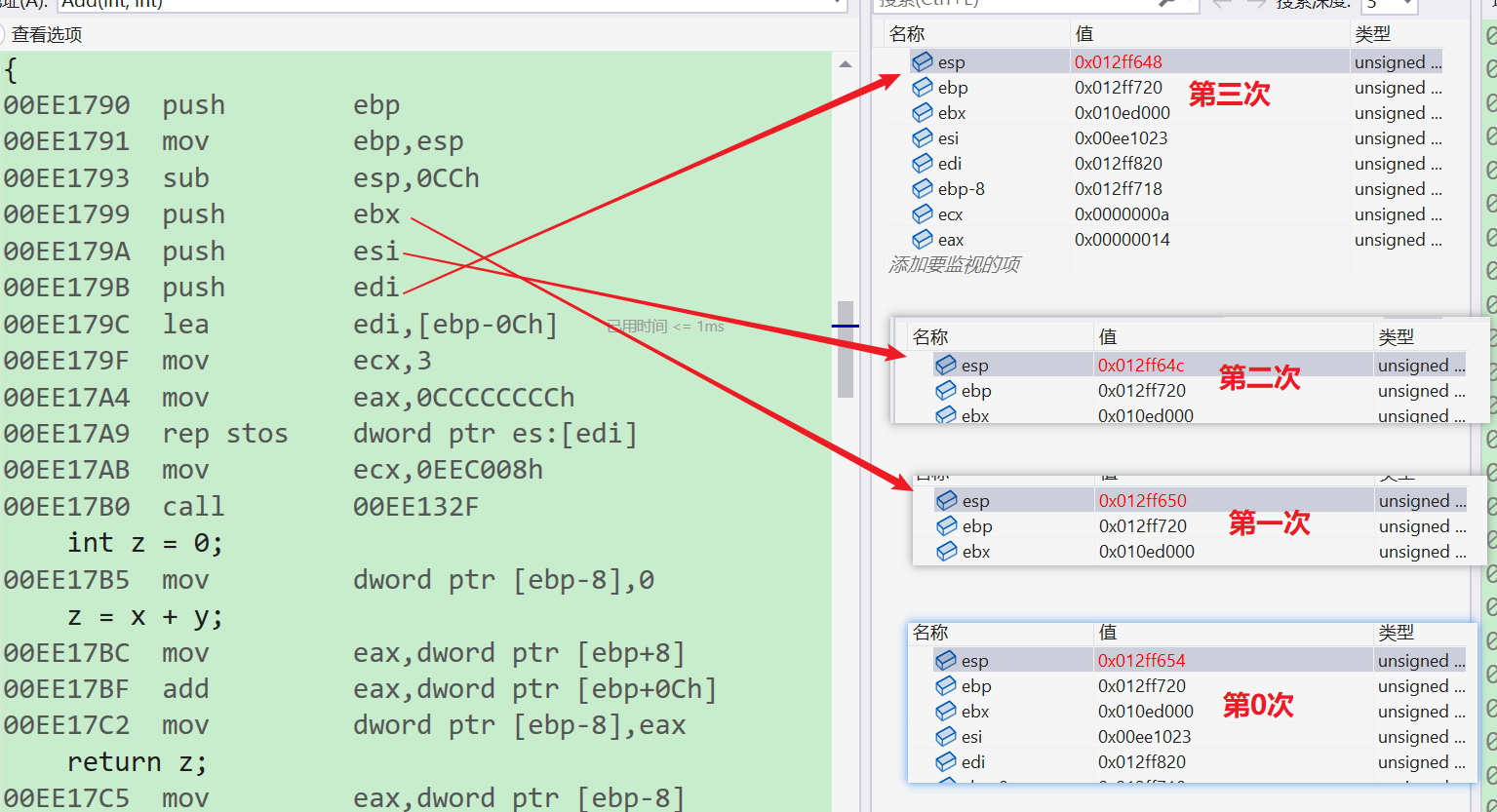Click the cube icon beside the ebp-8 watch
Screen dimensions: 1497x812
click(x=923, y=188)
